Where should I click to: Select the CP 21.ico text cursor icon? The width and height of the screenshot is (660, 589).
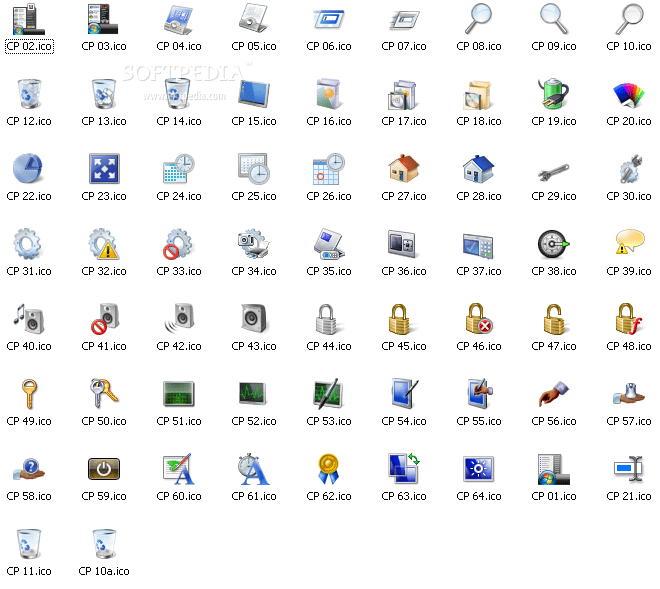[x=628, y=469]
